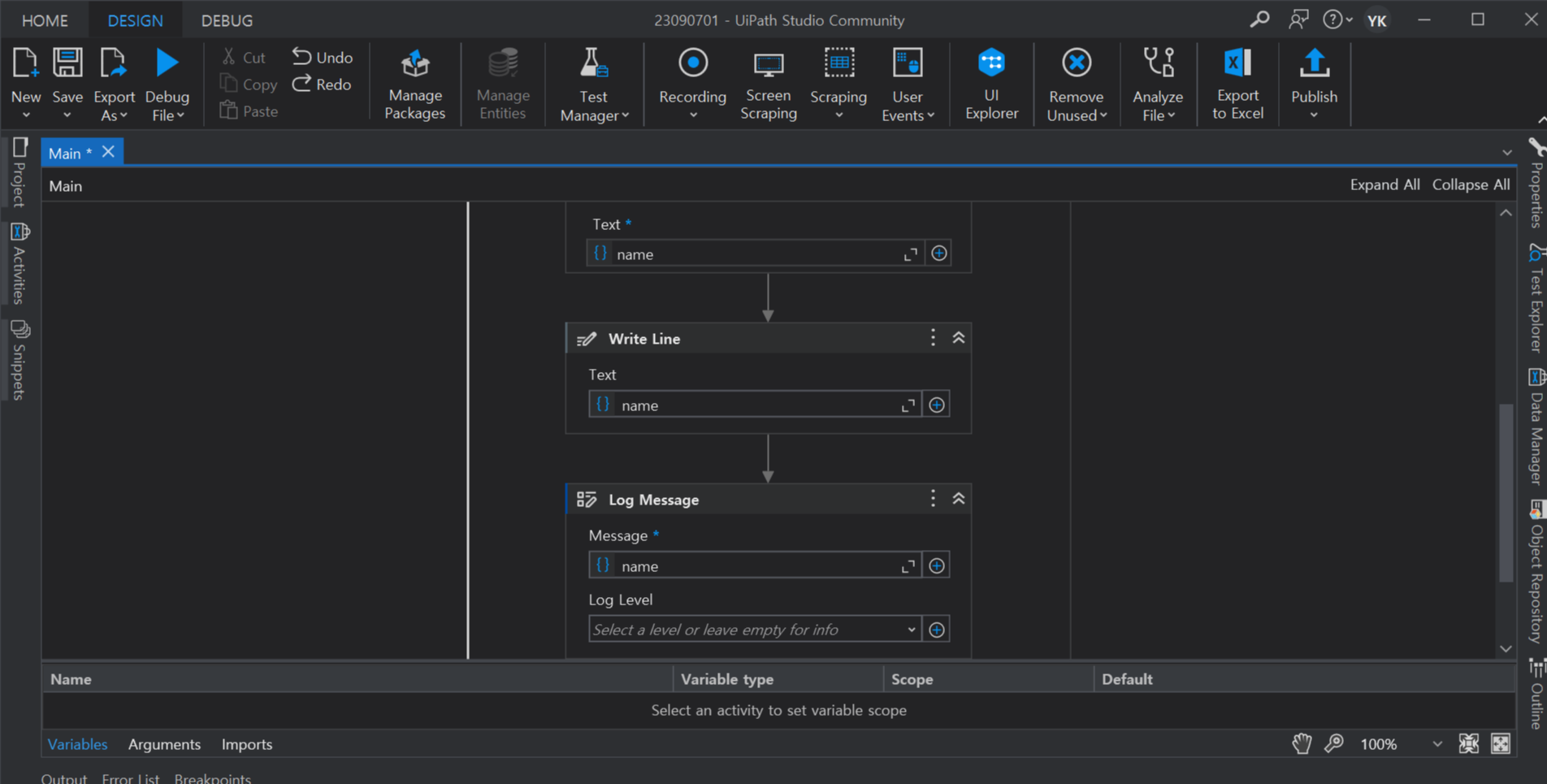Screen dimensions: 1547x784
Task: Click Log Message Message input field
Action: click(x=755, y=565)
